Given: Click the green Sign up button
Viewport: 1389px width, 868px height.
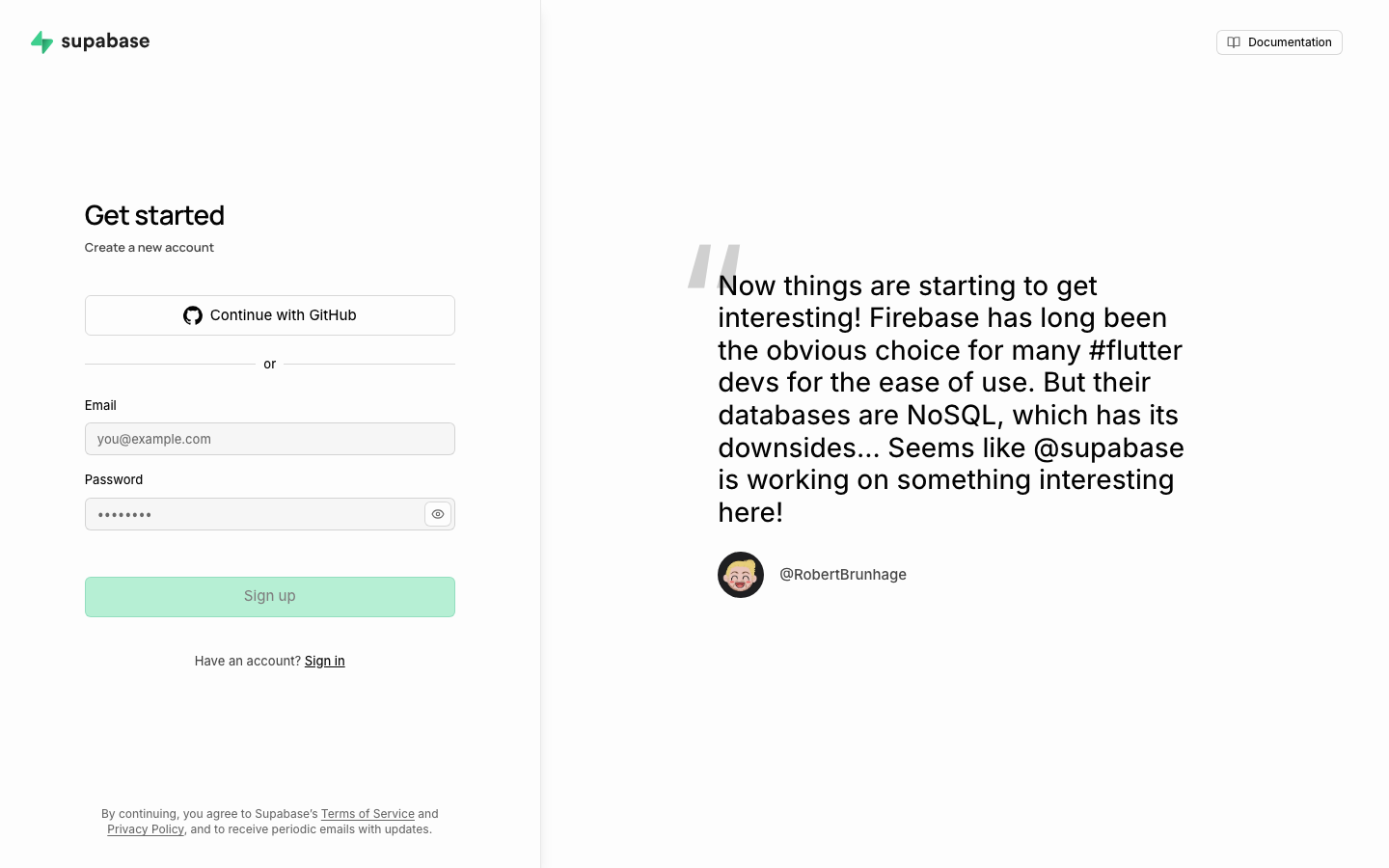Looking at the screenshot, I should click(270, 597).
